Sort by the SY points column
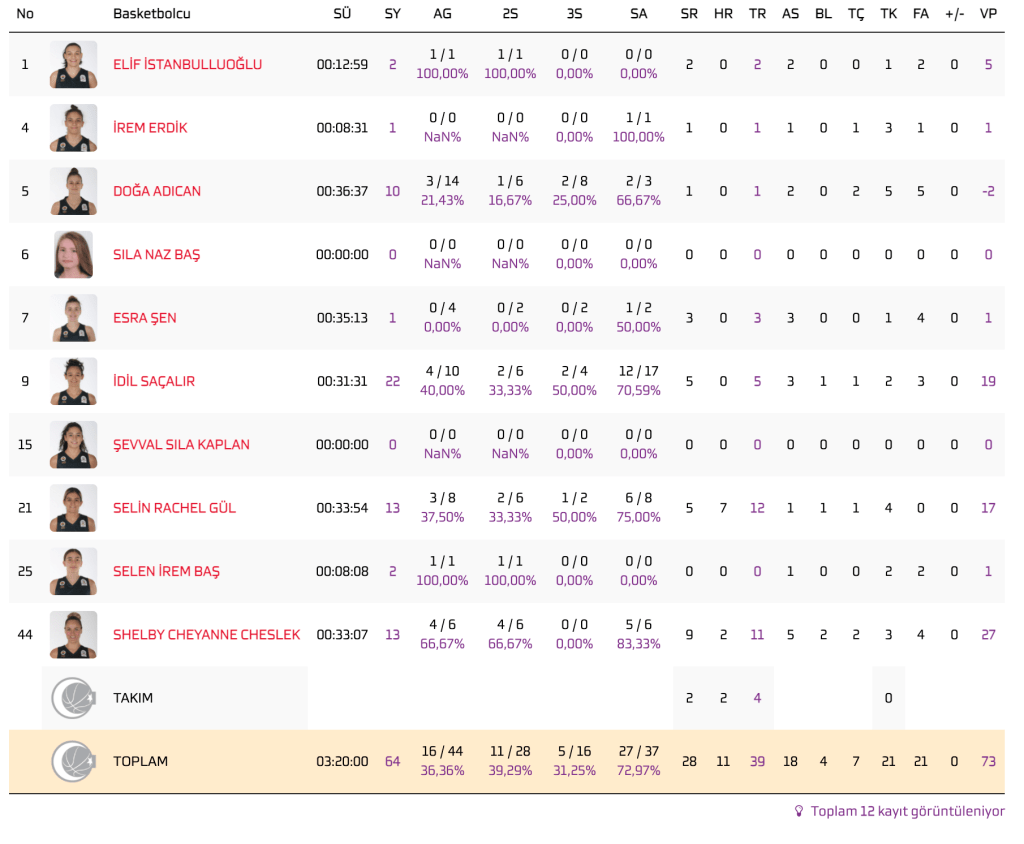 (392, 14)
